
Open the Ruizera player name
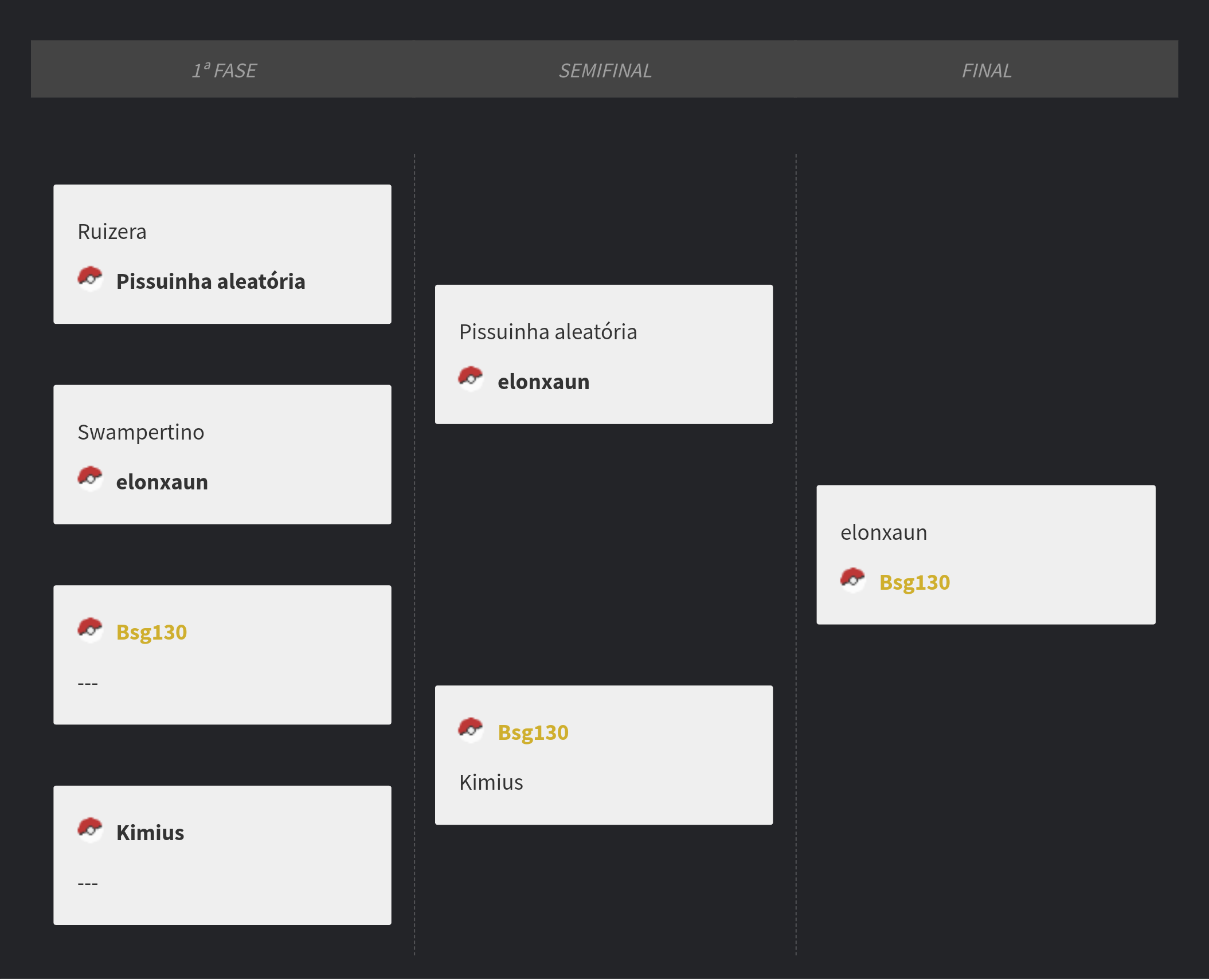pos(112,232)
